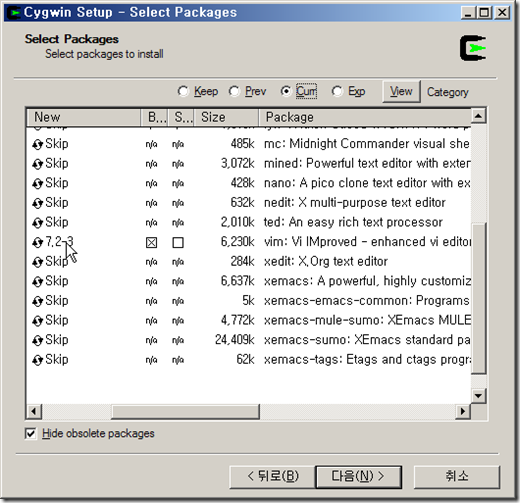The image size is (520, 503).
Task: Click the cycle icon for nedit package
Action: [x=38, y=203]
